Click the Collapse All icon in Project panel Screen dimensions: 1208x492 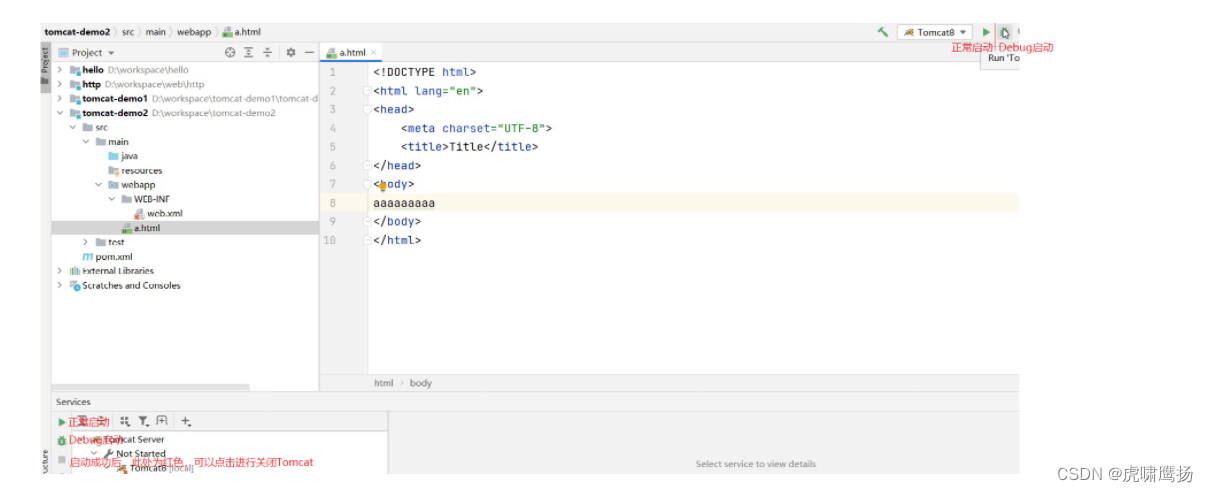pos(268,52)
